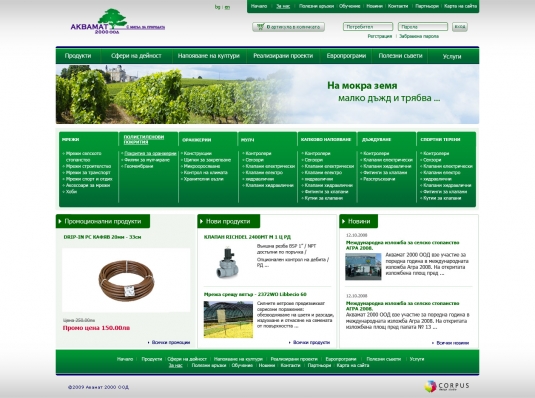Open the Европрограми main menu item
Viewport: 535px width, 398px height.
[346, 56]
